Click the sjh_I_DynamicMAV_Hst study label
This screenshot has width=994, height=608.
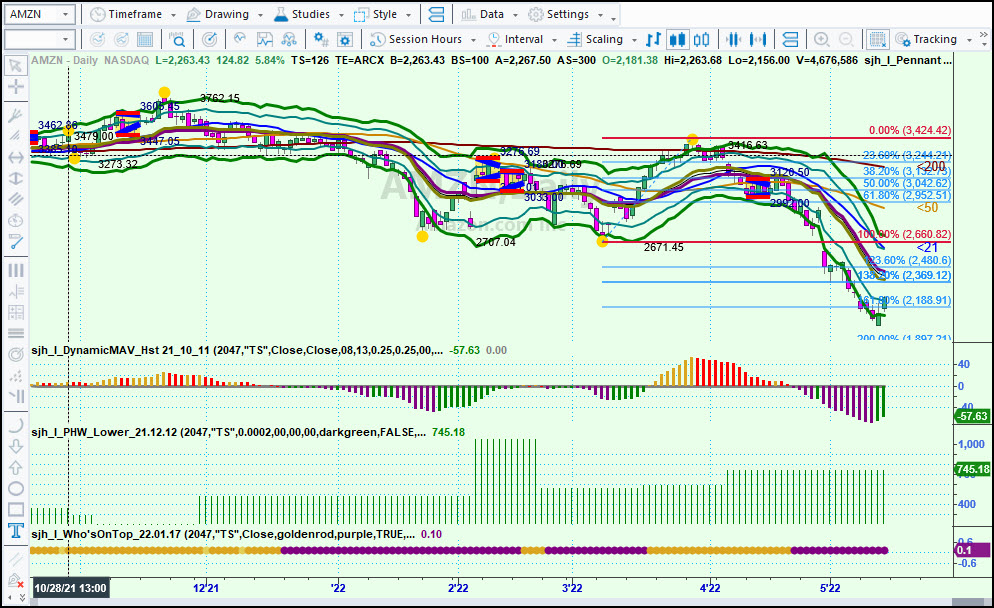pos(237,350)
